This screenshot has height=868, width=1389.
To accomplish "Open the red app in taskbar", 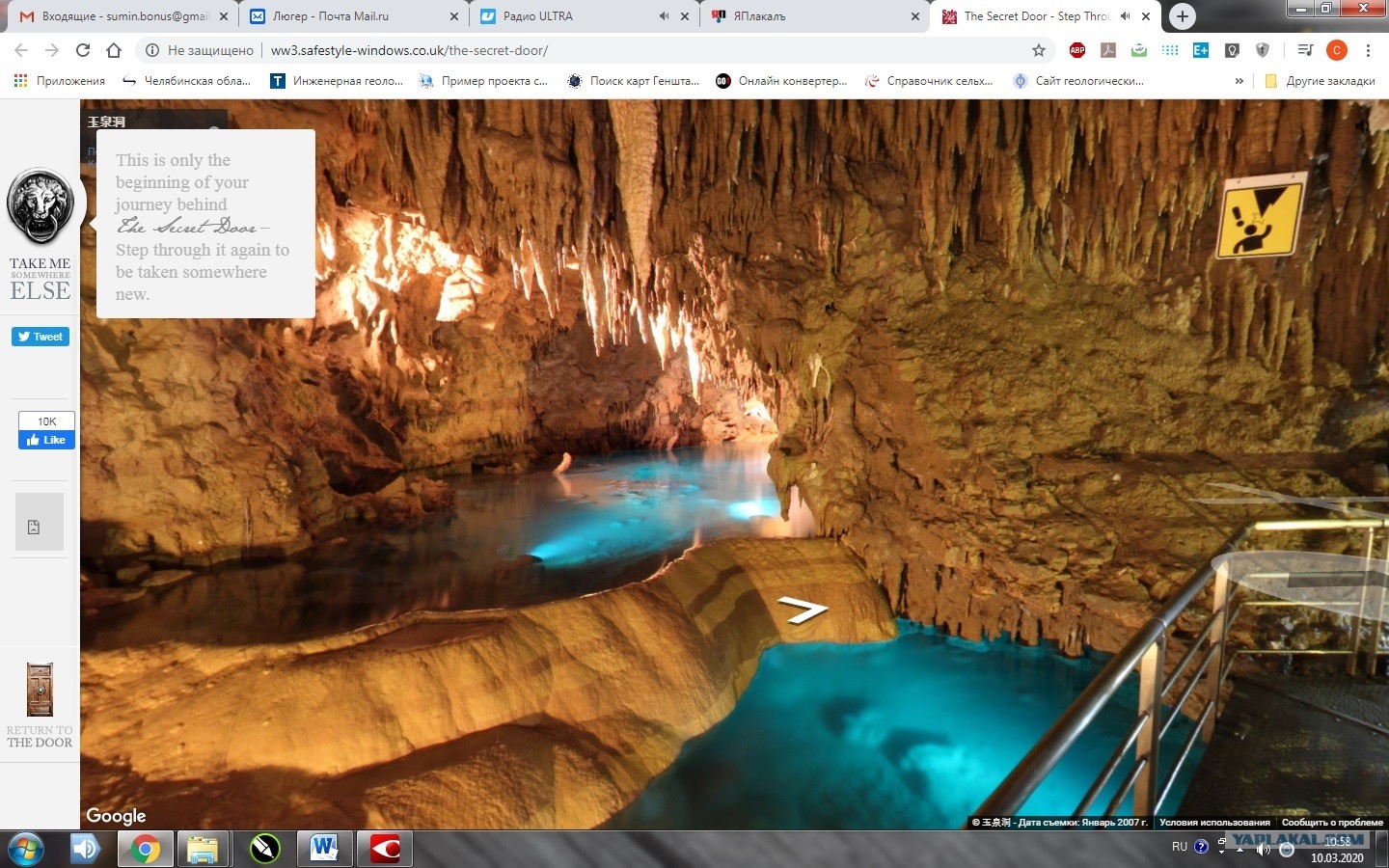I will [385, 849].
